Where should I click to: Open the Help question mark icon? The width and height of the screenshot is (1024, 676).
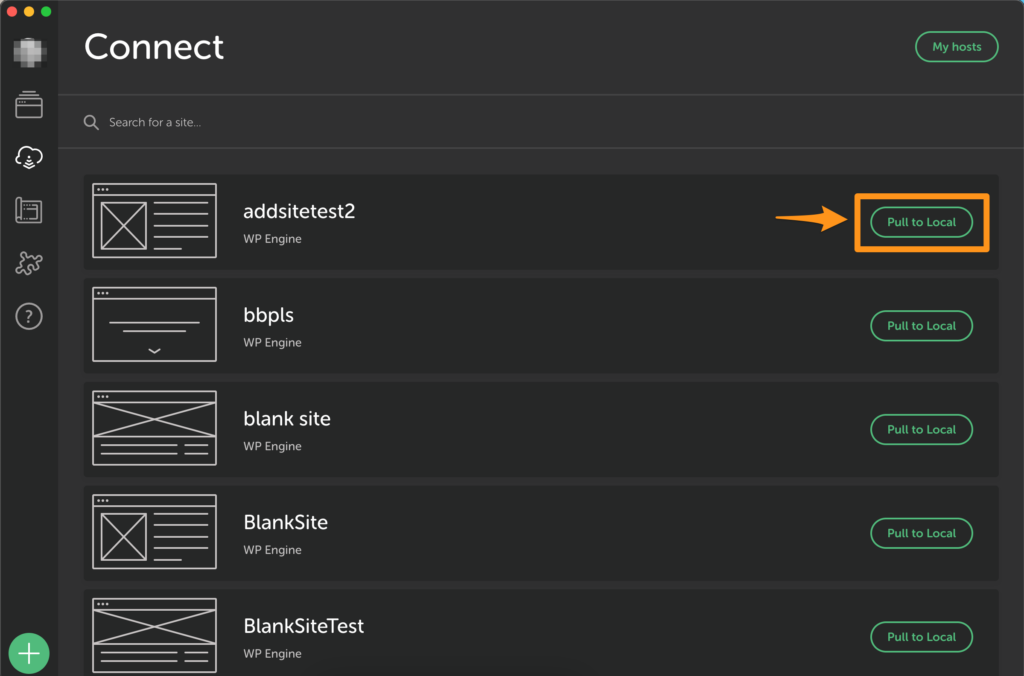tap(29, 317)
